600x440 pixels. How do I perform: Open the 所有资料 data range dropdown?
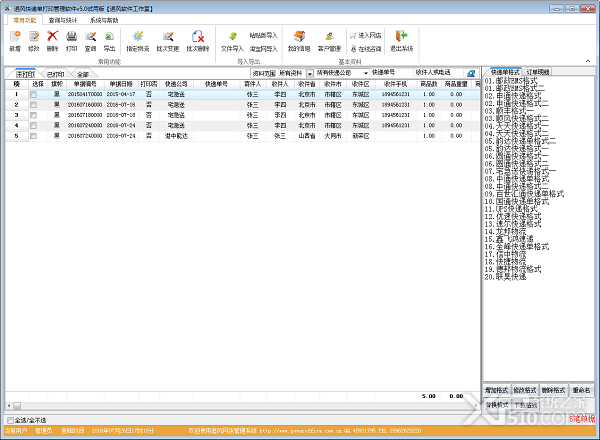tap(310, 73)
